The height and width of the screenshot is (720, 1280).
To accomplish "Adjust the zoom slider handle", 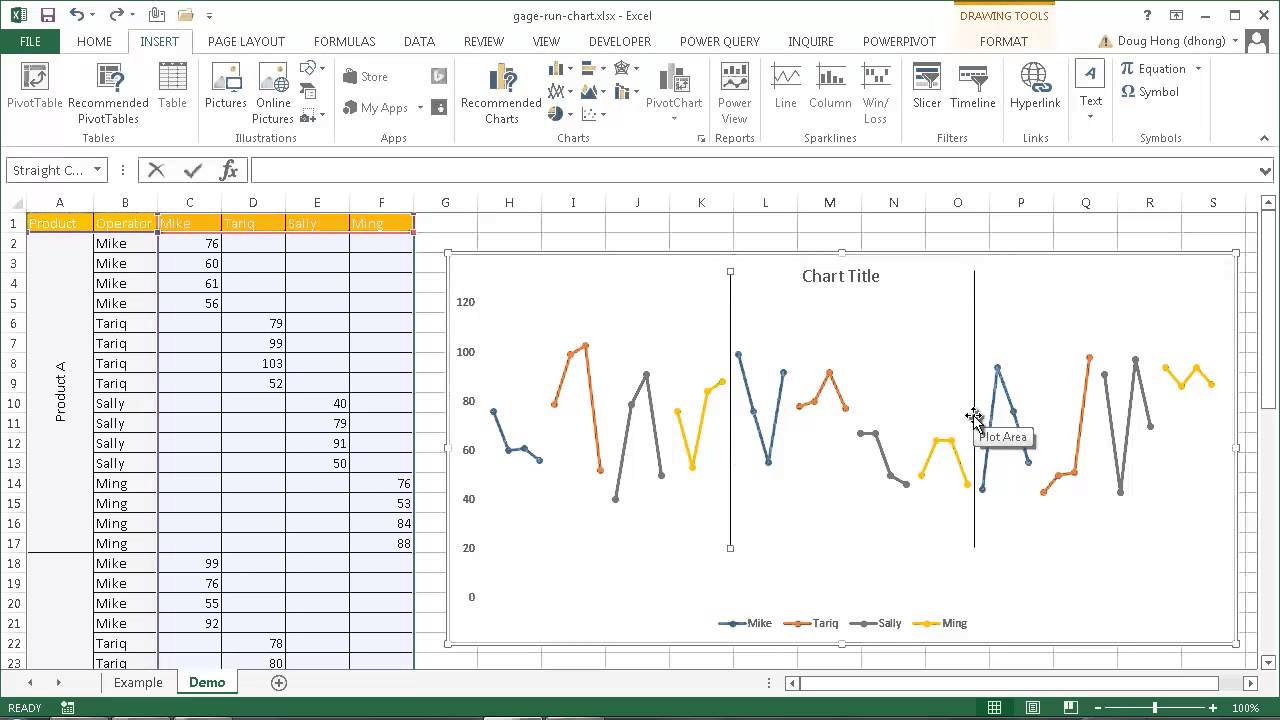I will click(x=1154, y=708).
